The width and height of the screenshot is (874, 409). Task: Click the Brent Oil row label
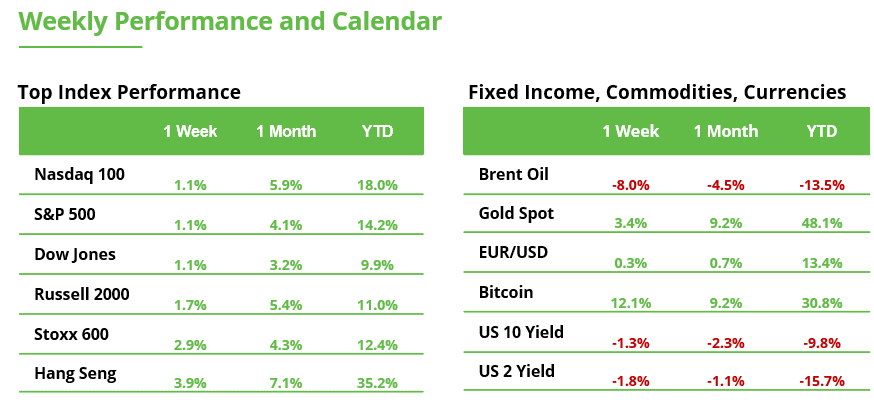pyautogui.click(x=513, y=174)
